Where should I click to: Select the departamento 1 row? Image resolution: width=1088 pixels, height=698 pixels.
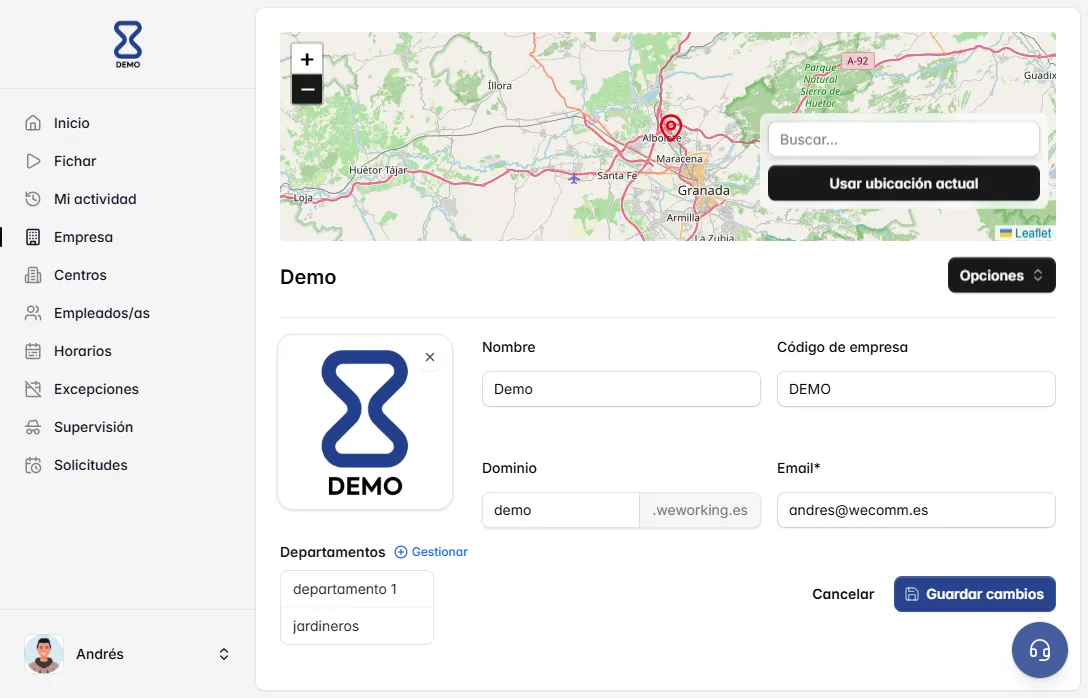point(357,589)
